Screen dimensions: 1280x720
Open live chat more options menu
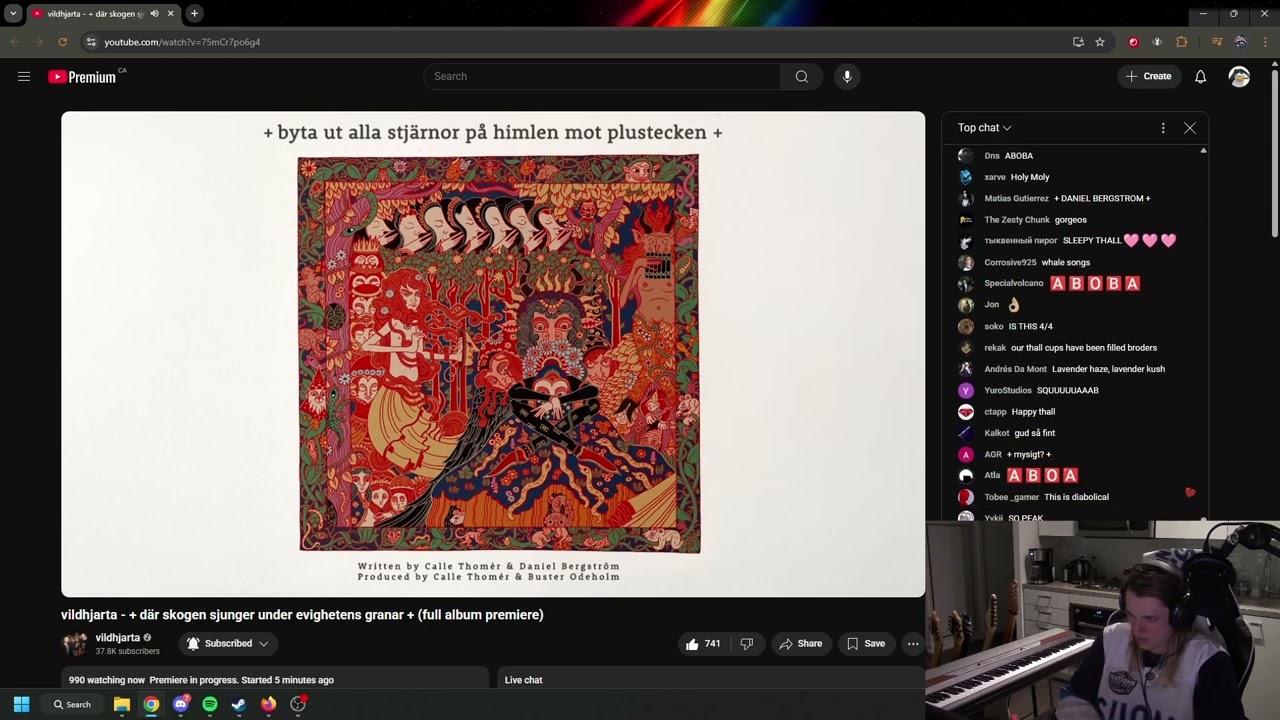tap(1163, 128)
